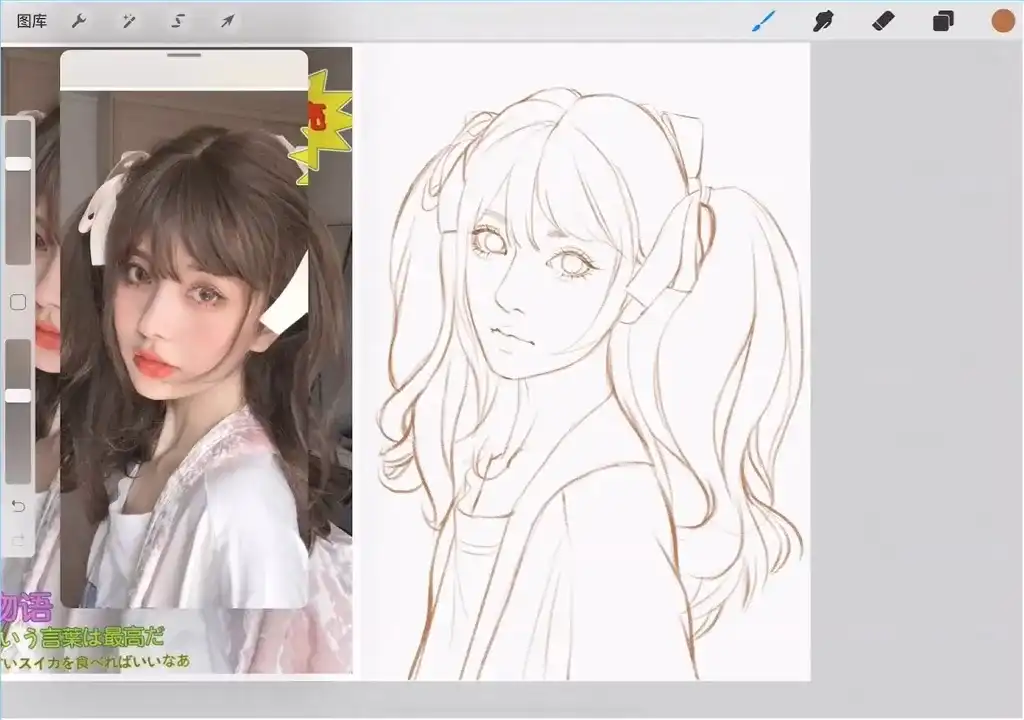Screen dimensions: 1024x720
Task: Open the color panel via the brown swatch
Action: tap(1001, 20)
